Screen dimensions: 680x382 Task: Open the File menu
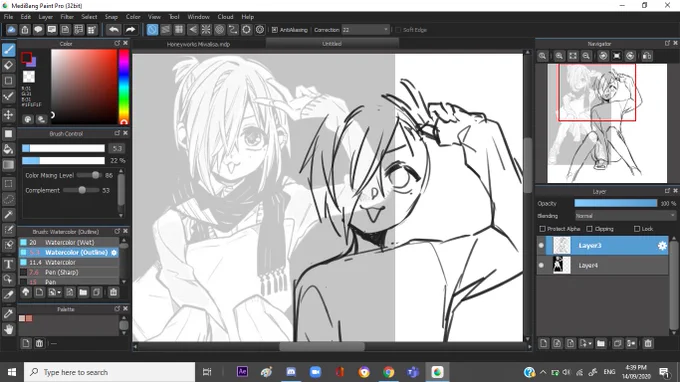pos(8,17)
